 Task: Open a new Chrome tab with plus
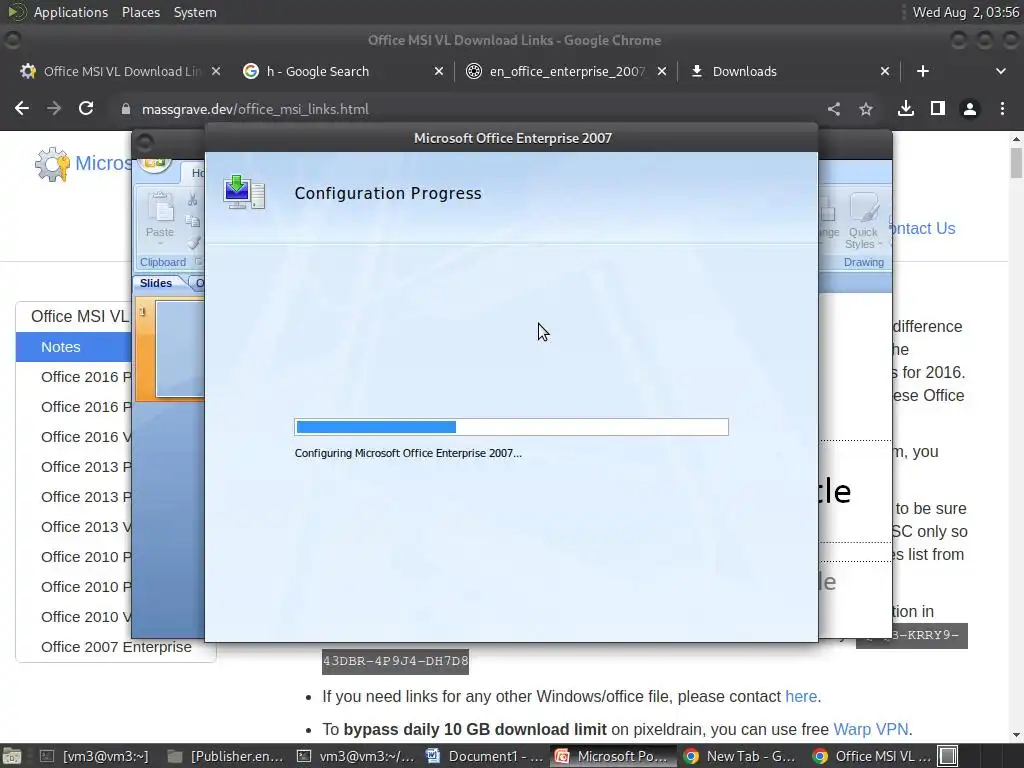923,71
